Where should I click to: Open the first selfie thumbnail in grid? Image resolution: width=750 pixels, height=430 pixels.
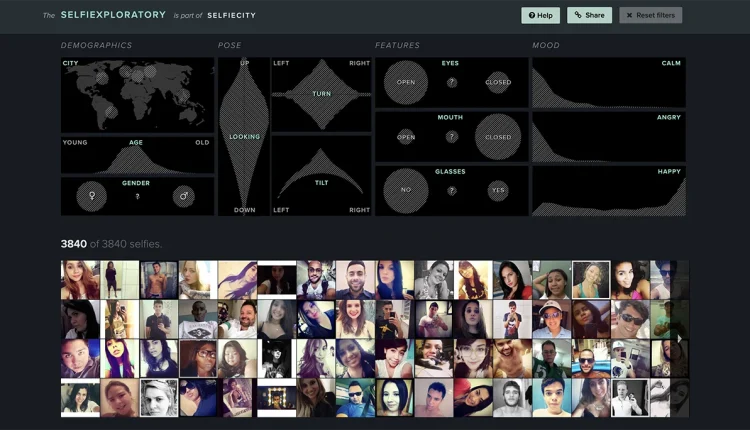click(80, 280)
